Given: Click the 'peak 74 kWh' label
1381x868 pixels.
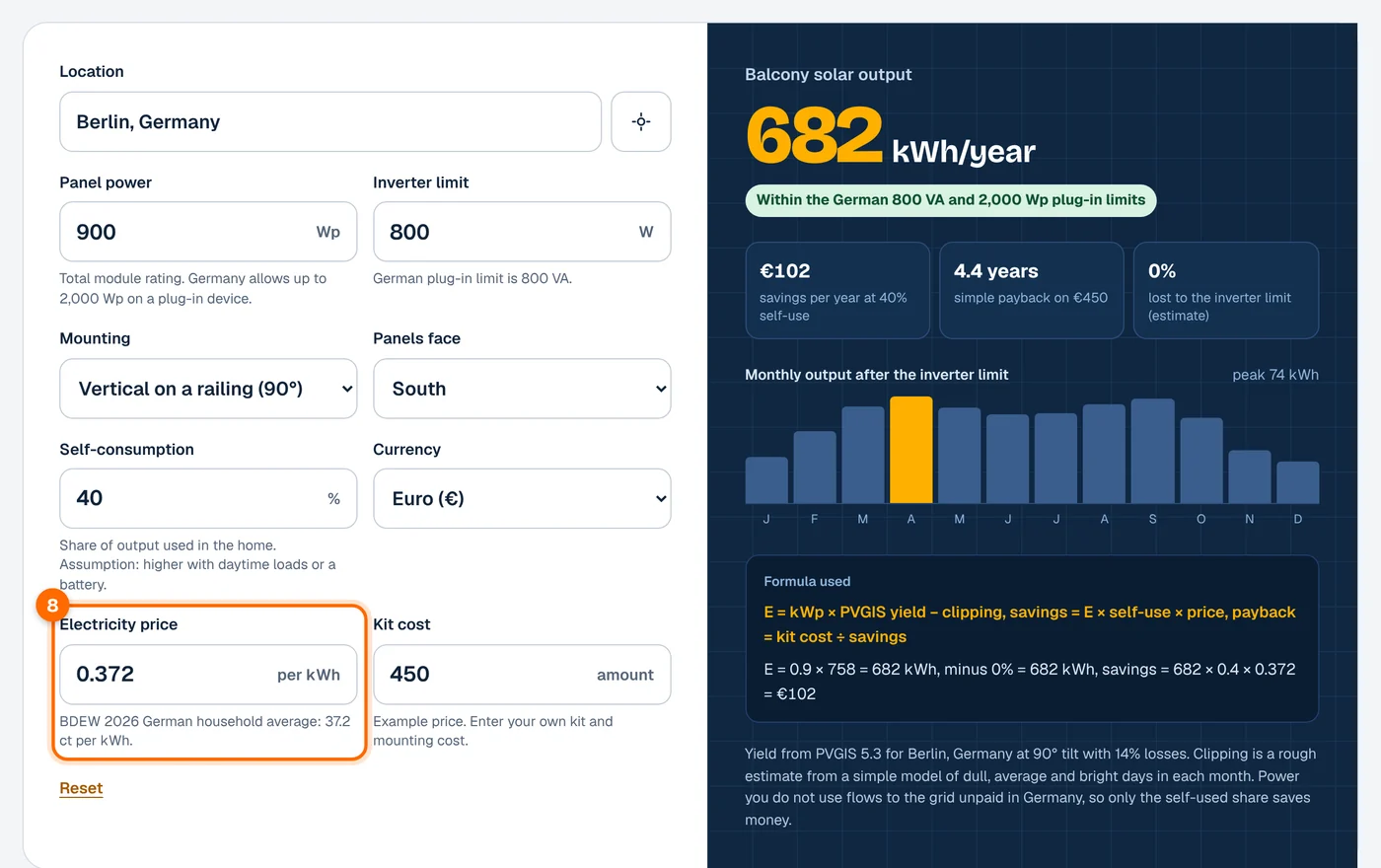Looking at the screenshot, I should (1275, 375).
